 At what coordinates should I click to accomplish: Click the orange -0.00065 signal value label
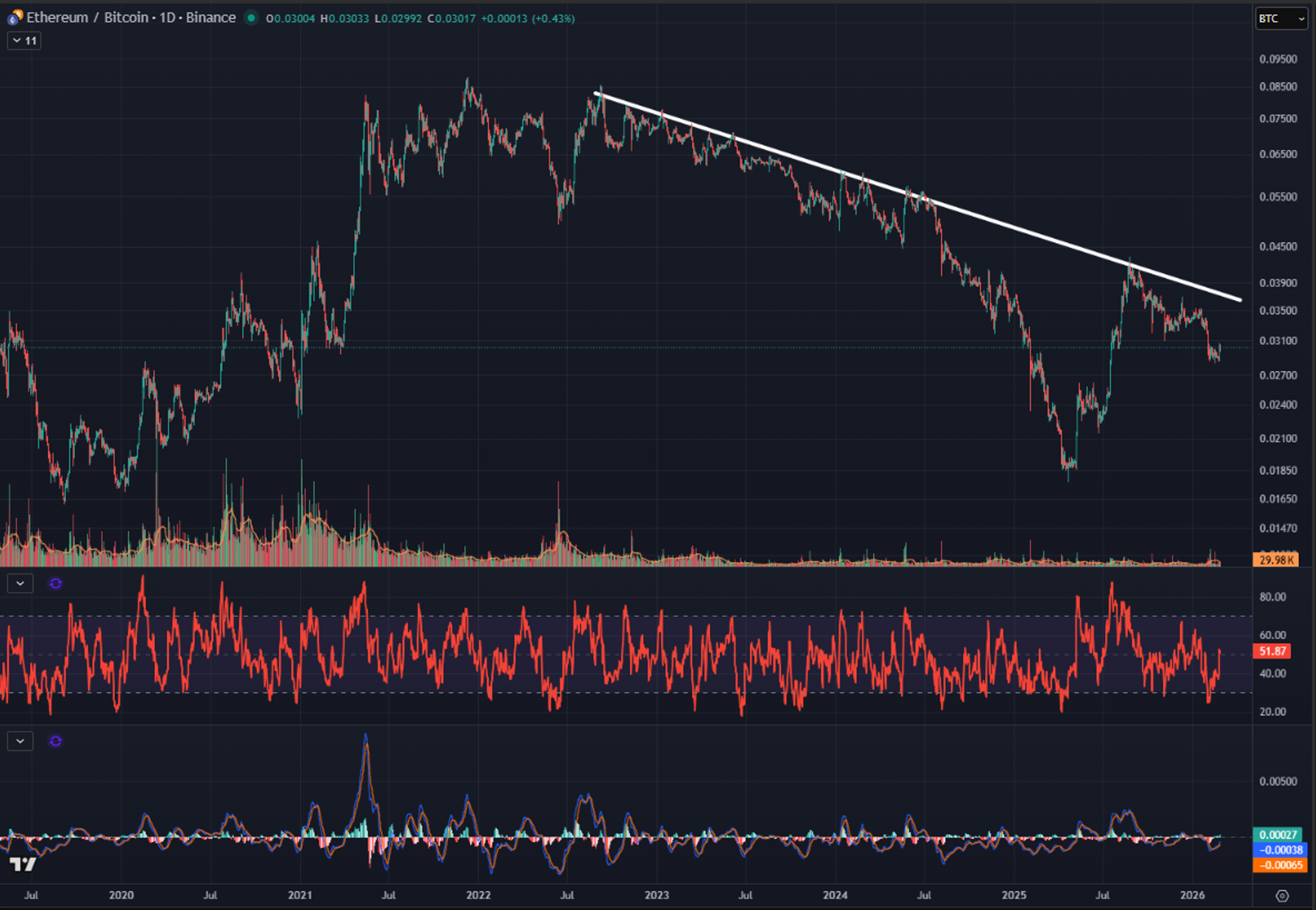[x=1280, y=865]
